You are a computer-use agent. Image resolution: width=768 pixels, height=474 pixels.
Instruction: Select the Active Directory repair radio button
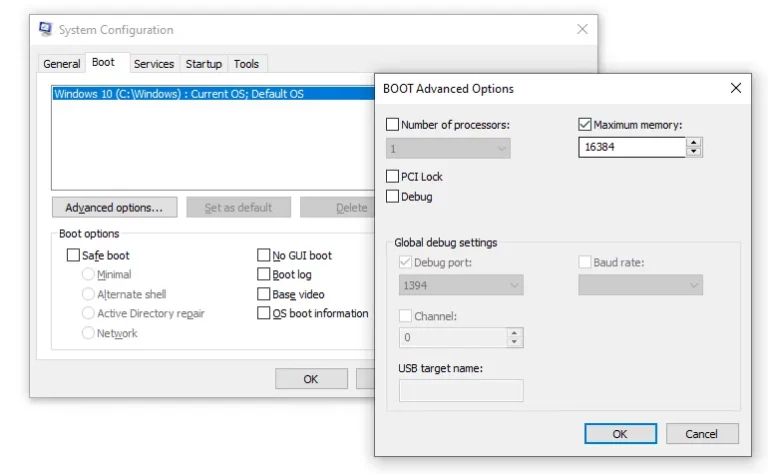click(x=88, y=313)
